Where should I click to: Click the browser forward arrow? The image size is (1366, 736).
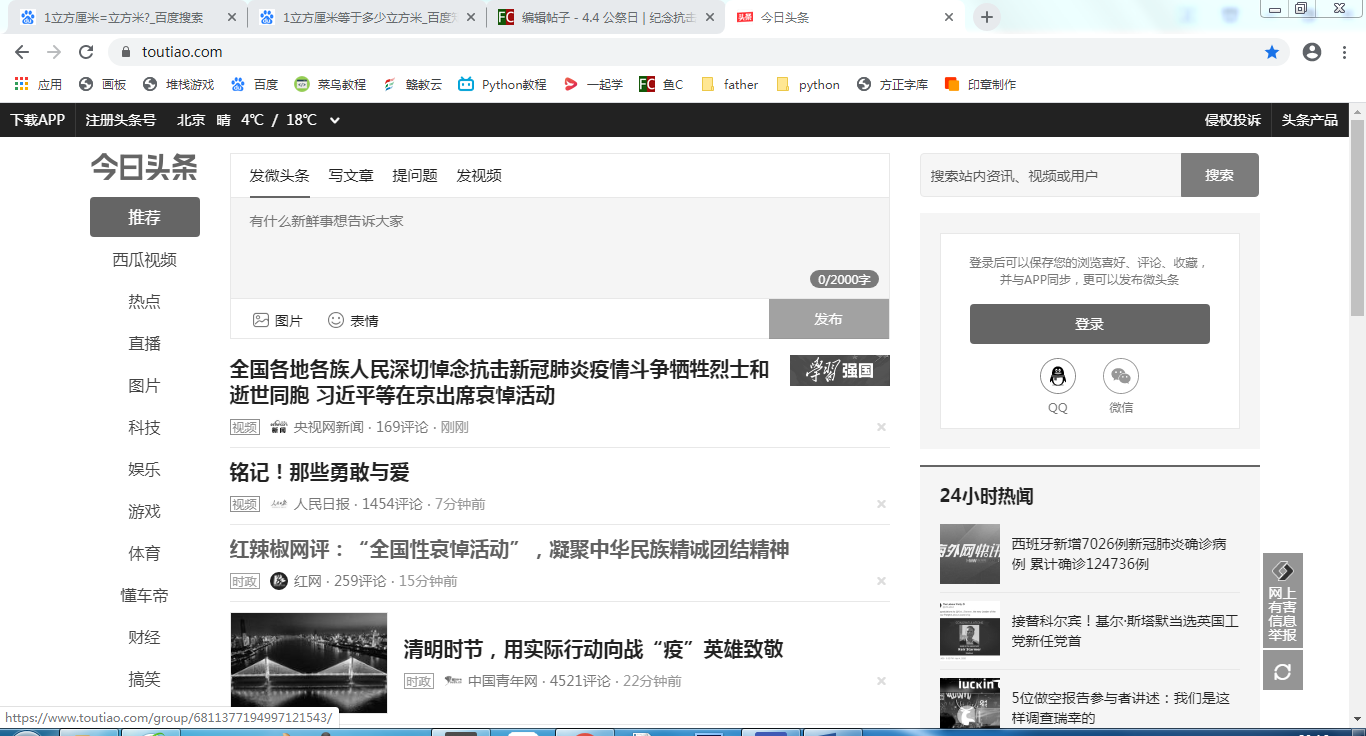click(54, 52)
